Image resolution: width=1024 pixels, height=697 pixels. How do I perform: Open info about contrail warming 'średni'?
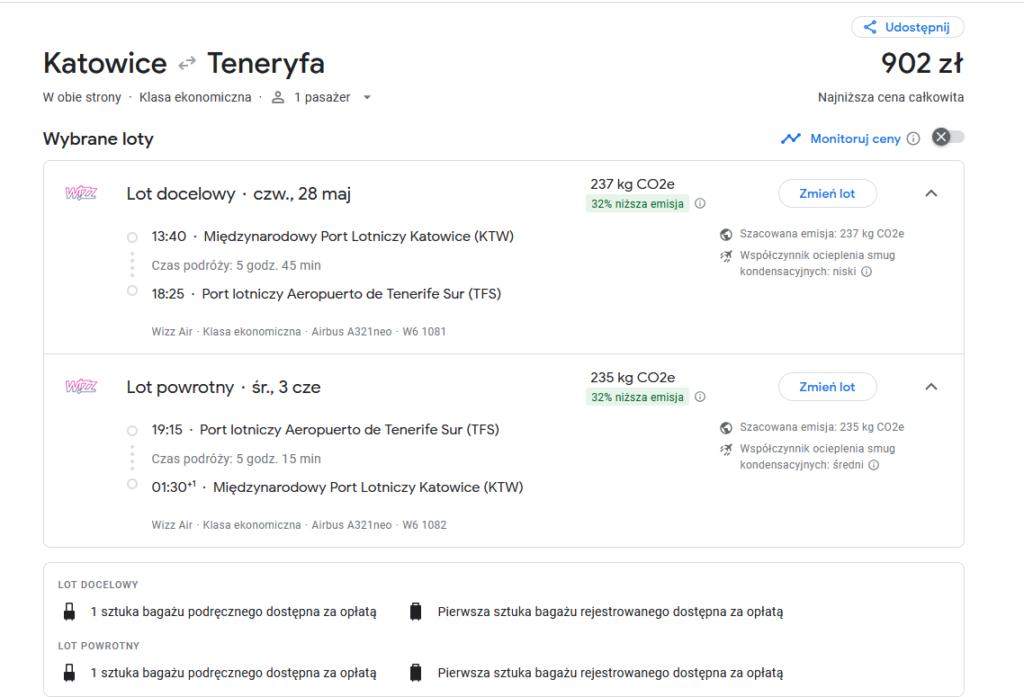[x=873, y=465]
